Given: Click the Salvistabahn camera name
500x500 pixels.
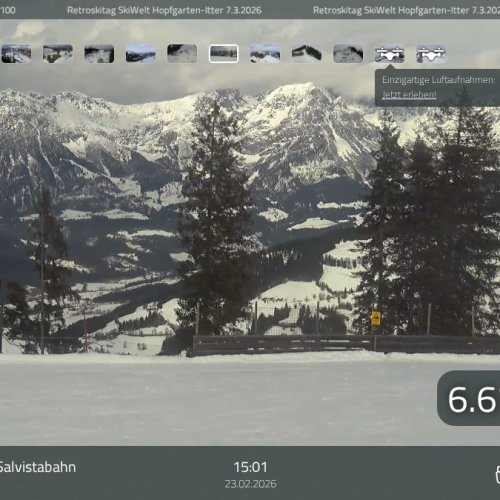Looking at the screenshot, I should click(x=37, y=467).
